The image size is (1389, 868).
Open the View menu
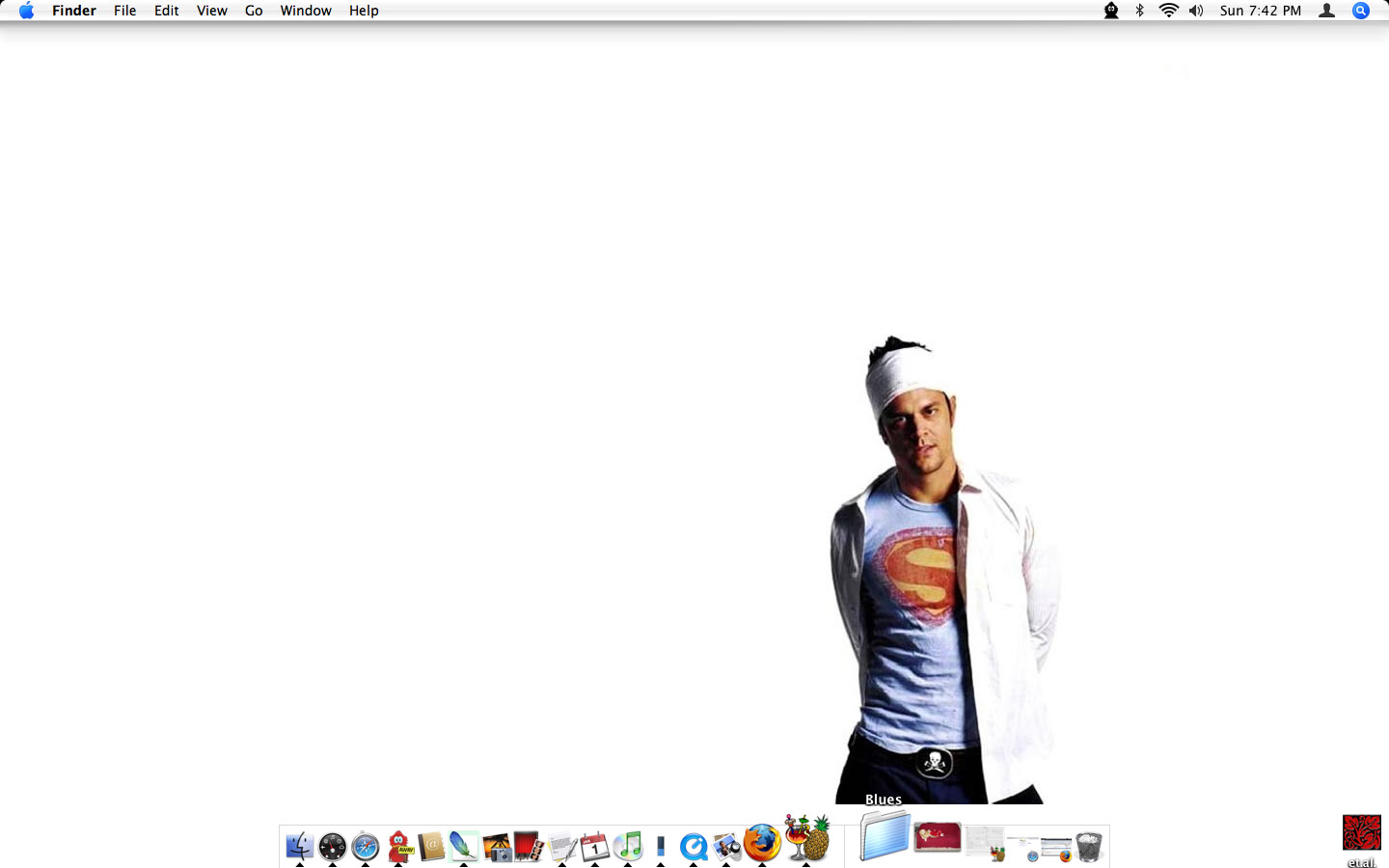[x=211, y=11]
